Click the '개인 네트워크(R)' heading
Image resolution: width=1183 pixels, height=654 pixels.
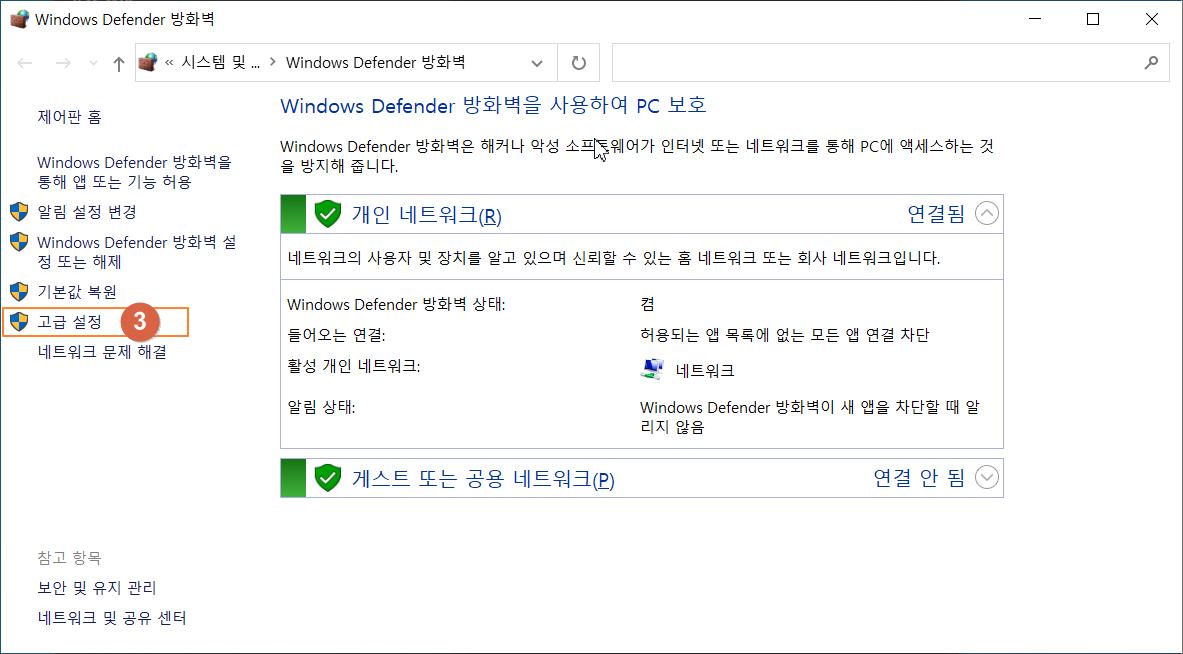point(426,215)
